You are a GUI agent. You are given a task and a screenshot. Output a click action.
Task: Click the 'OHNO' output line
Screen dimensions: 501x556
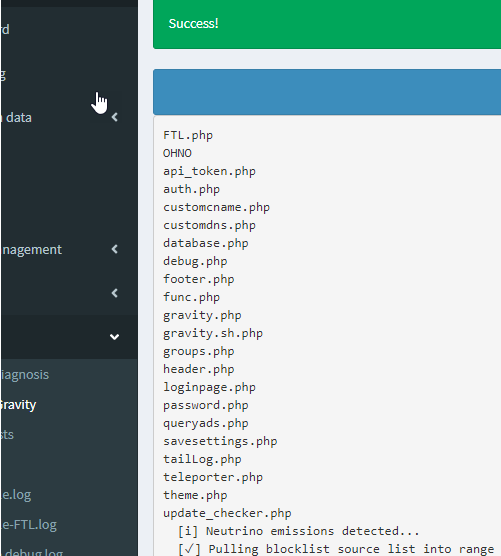177,153
